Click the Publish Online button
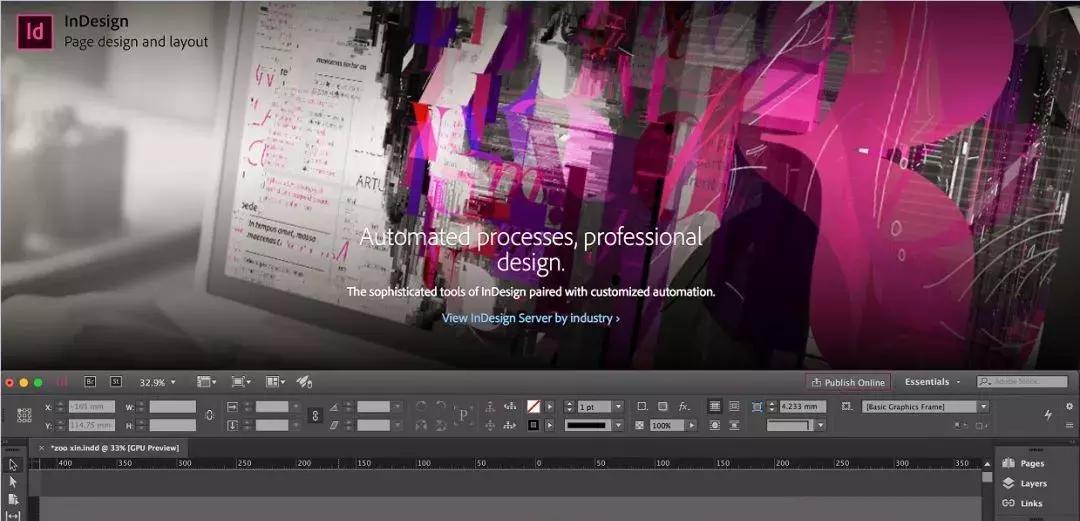This screenshot has height=521, width=1080. [x=848, y=382]
